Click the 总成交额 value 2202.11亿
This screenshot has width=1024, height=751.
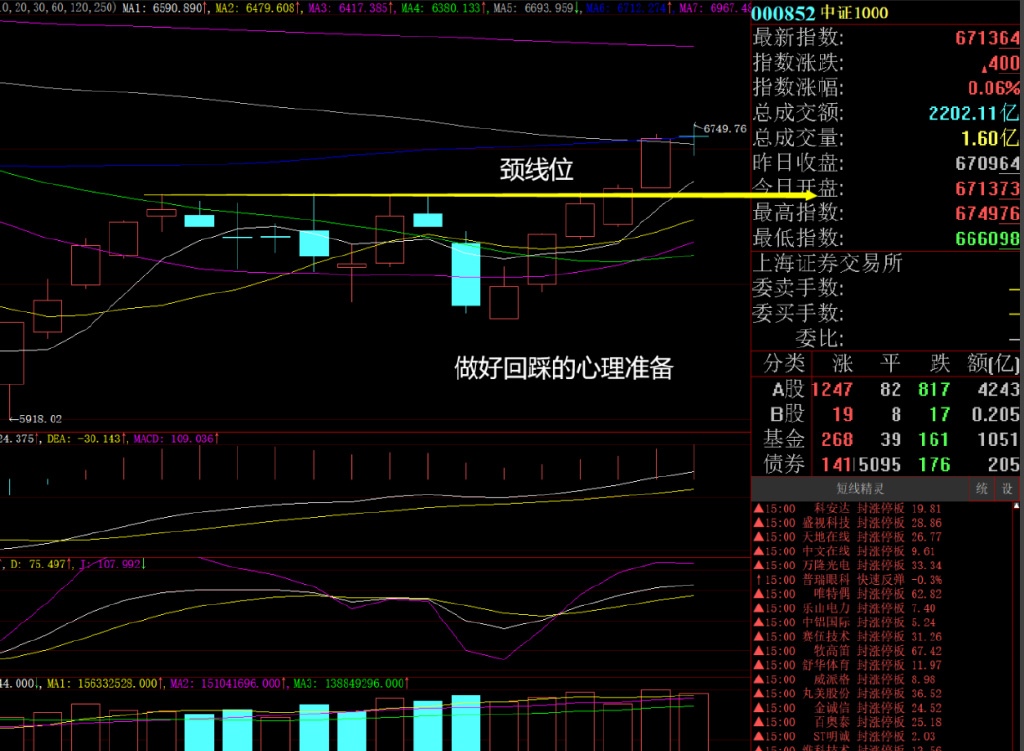pos(974,113)
